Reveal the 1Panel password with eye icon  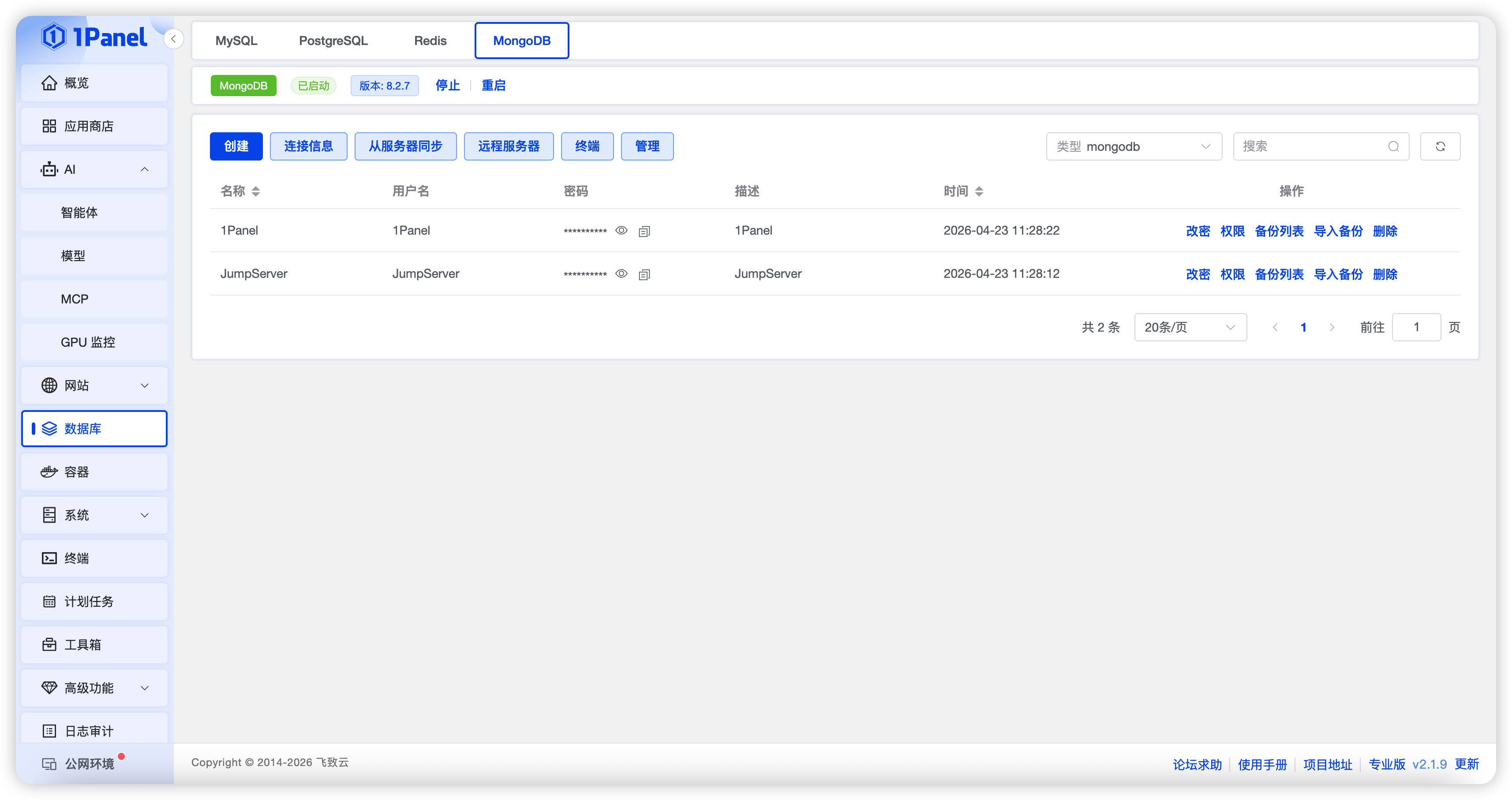[x=621, y=231]
